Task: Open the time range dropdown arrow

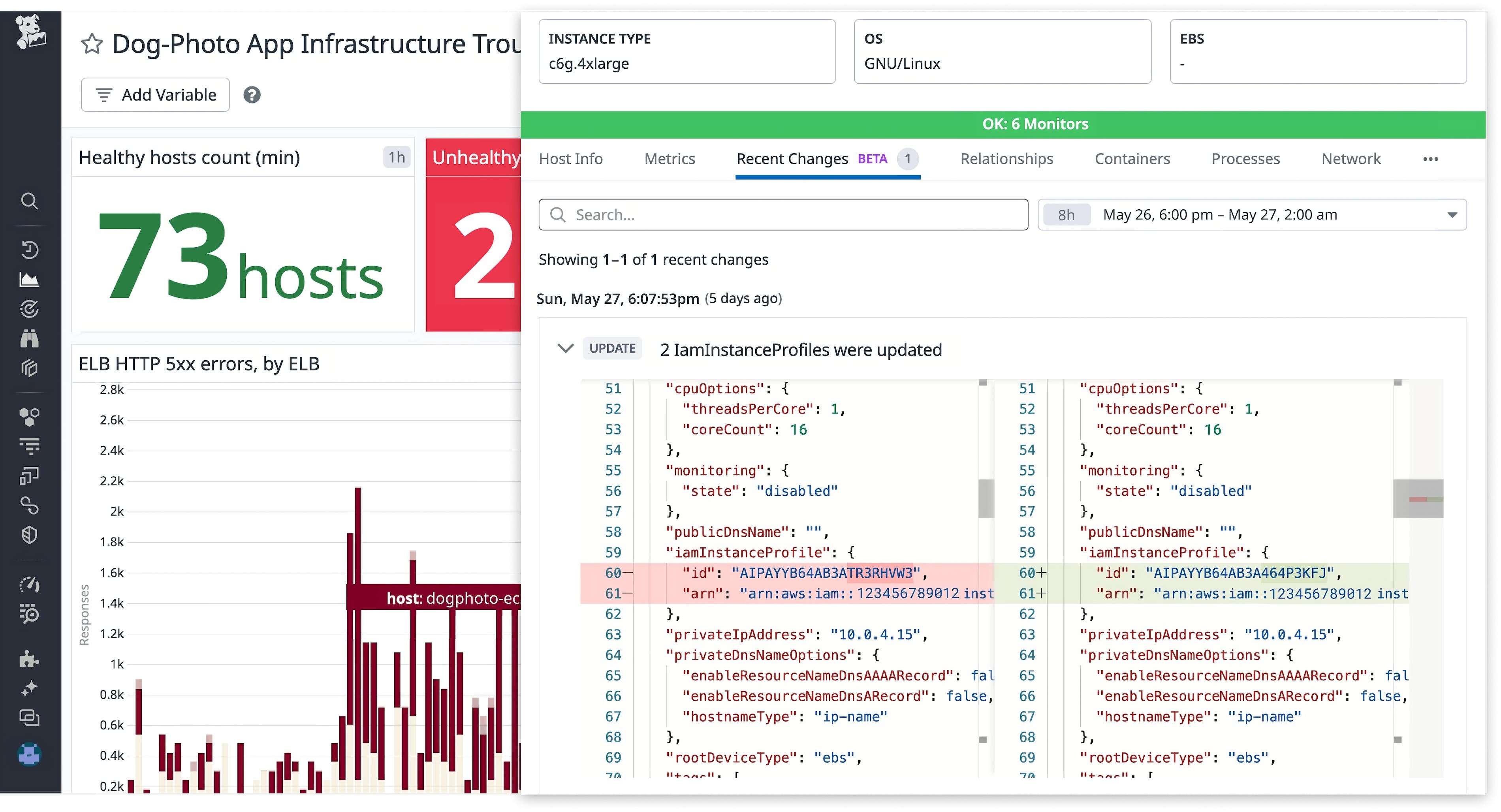Action: 1452,215
